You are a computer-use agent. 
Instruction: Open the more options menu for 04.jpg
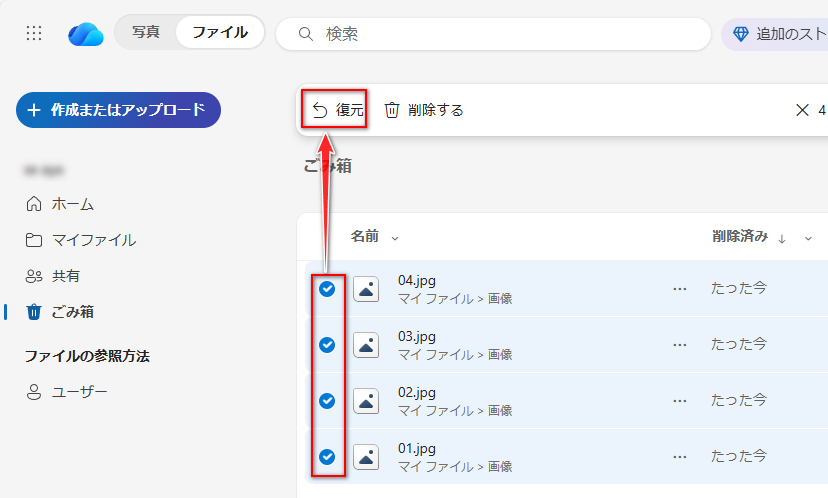click(680, 289)
